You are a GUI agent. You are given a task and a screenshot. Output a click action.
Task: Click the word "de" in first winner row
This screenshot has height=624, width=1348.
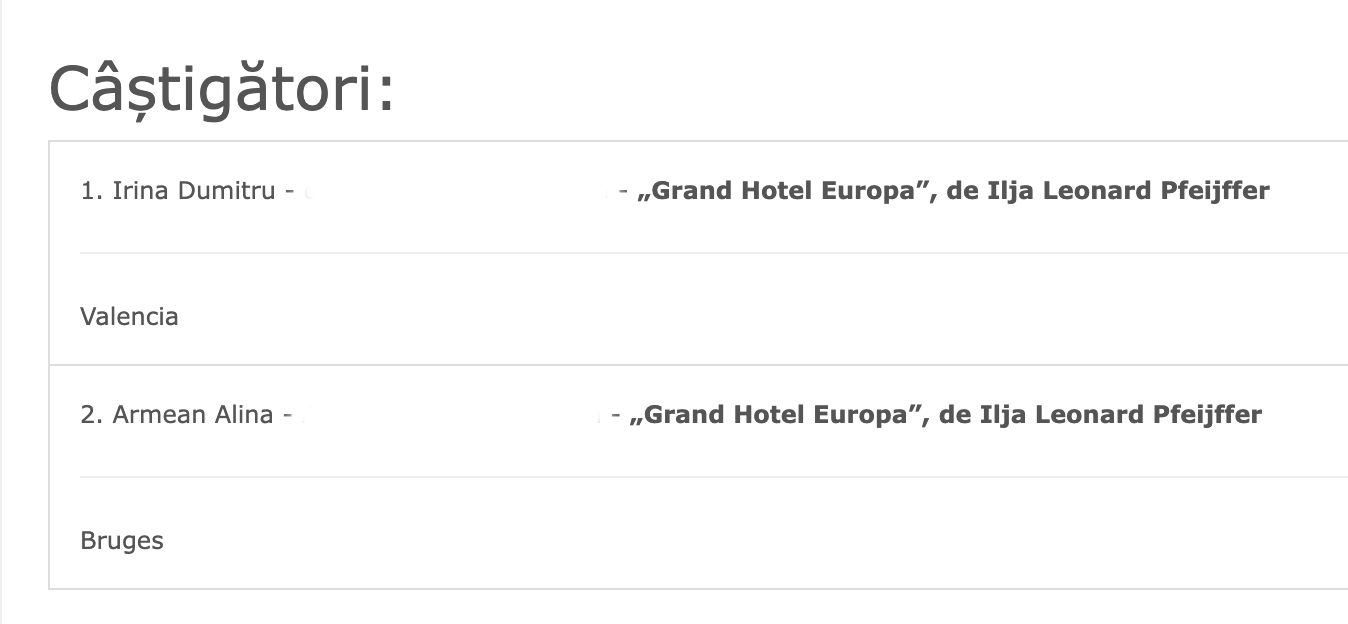point(961,191)
